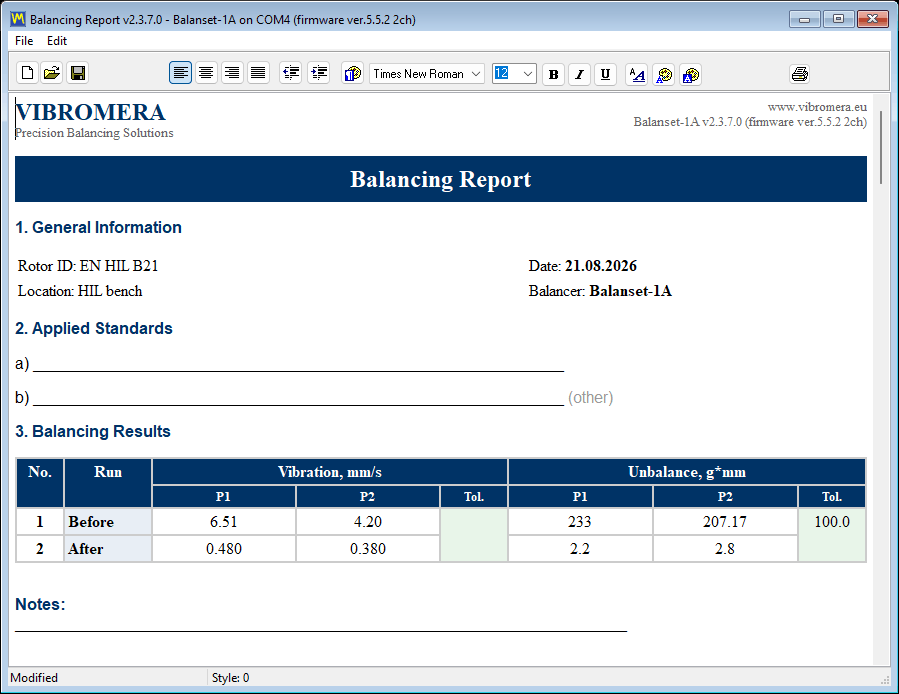Increase paragraph indent

pyautogui.click(x=318, y=73)
